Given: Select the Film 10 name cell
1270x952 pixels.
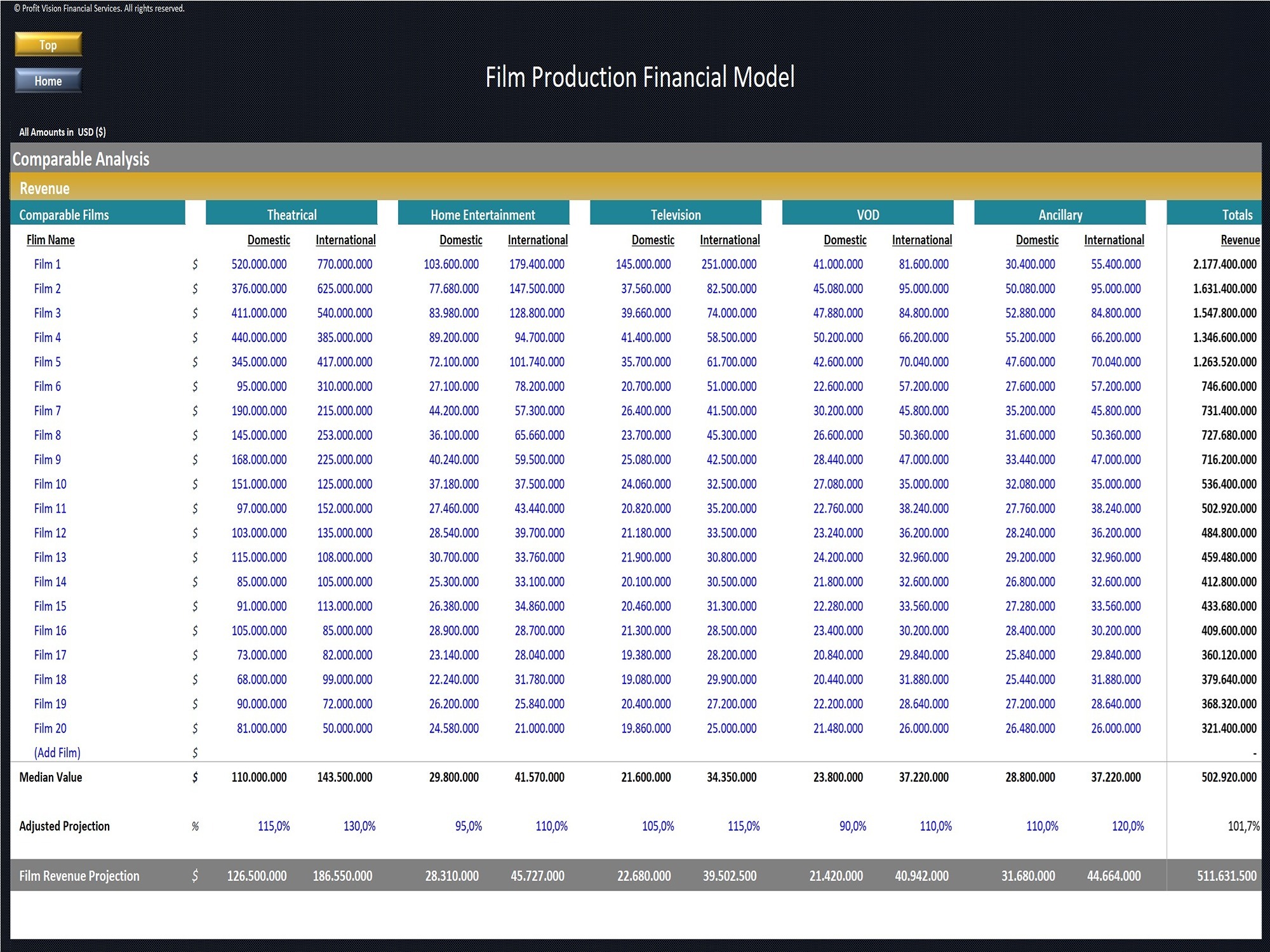Looking at the screenshot, I should [x=50, y=484].
